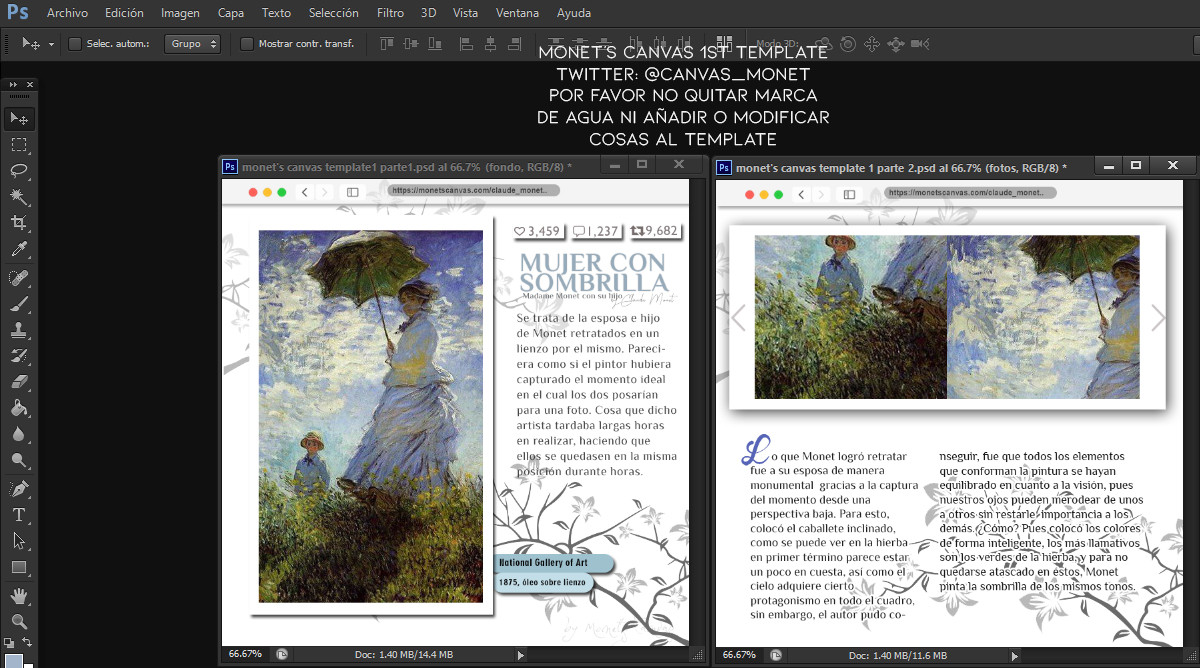Image resolution: width=1200 pixels, height=668 pixels.
Task: Click the align horizontal centers icon
Action: pyautogui.click(x=490, y=44)
